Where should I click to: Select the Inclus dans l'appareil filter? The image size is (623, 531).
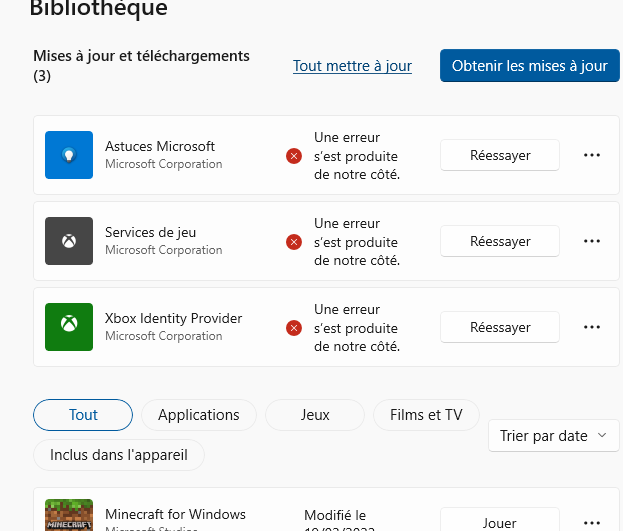tap(119, 455)
